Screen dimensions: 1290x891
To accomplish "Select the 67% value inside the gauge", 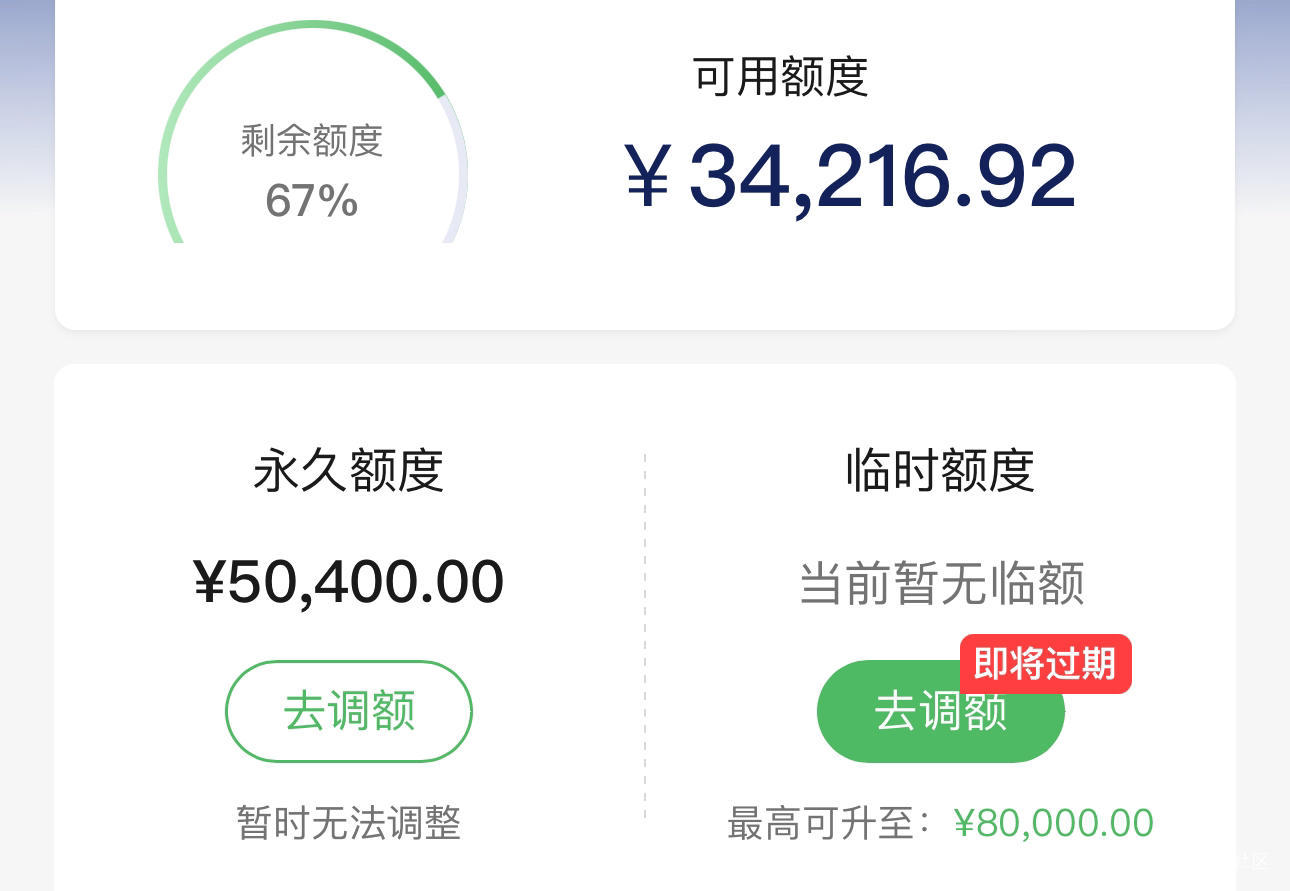I will 312,200.
